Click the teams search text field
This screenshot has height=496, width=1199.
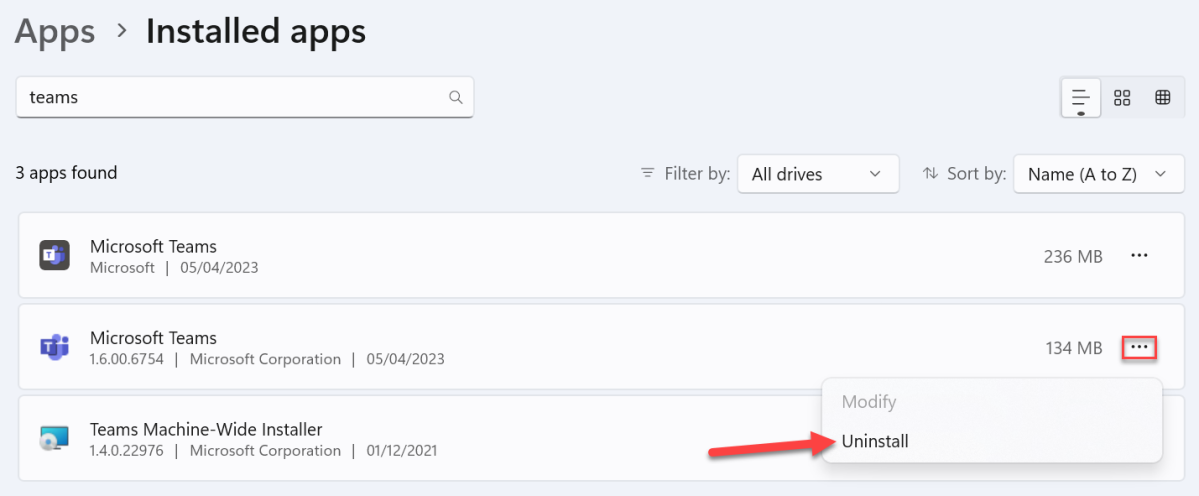coord(245,97)
